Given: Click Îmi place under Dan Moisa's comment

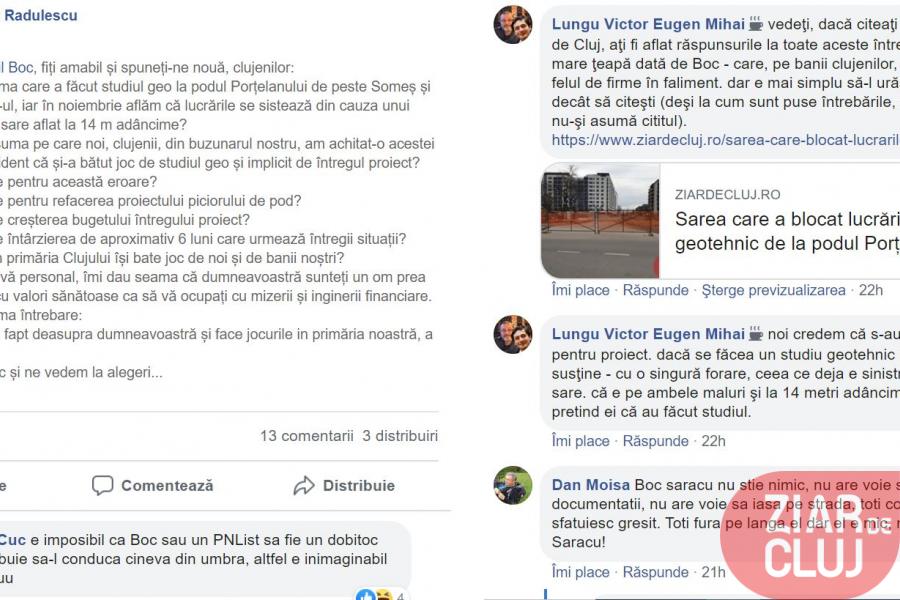Looking at the screenshot, I should [x=580, y=572].
